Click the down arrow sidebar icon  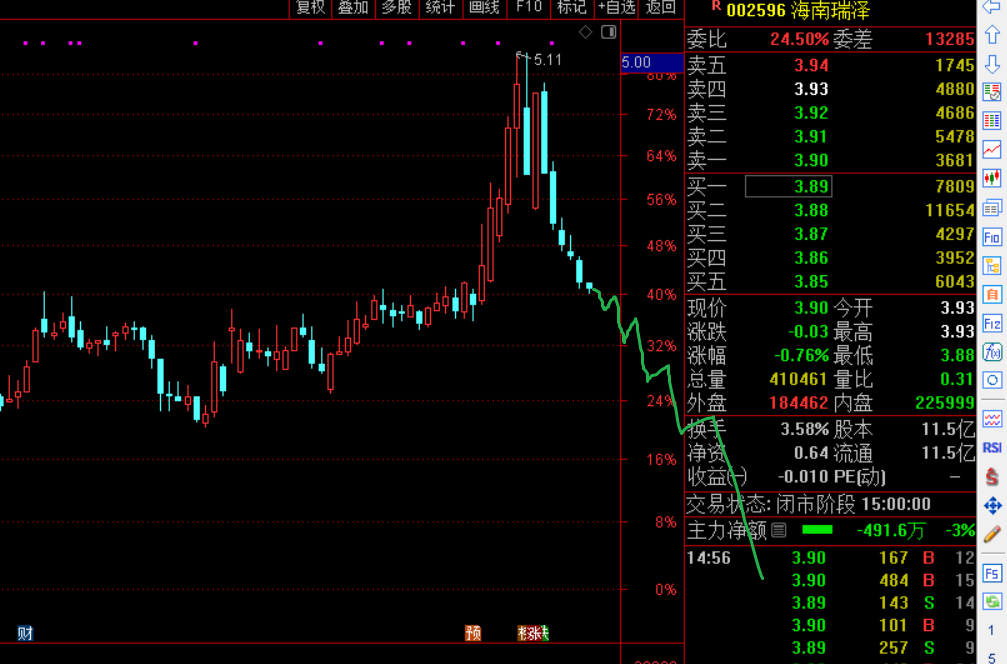(992, 64)
